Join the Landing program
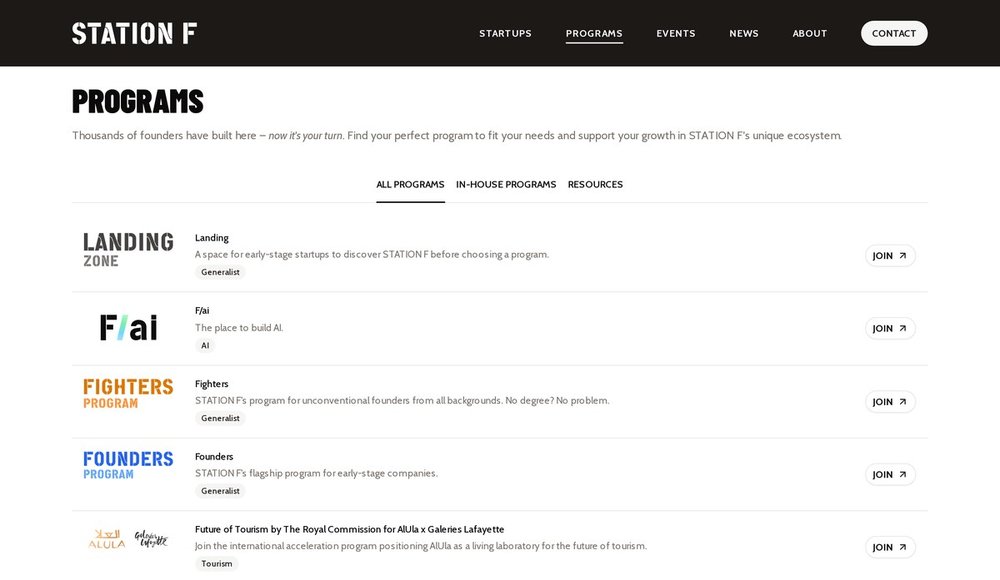 click(x=890, y=256)
